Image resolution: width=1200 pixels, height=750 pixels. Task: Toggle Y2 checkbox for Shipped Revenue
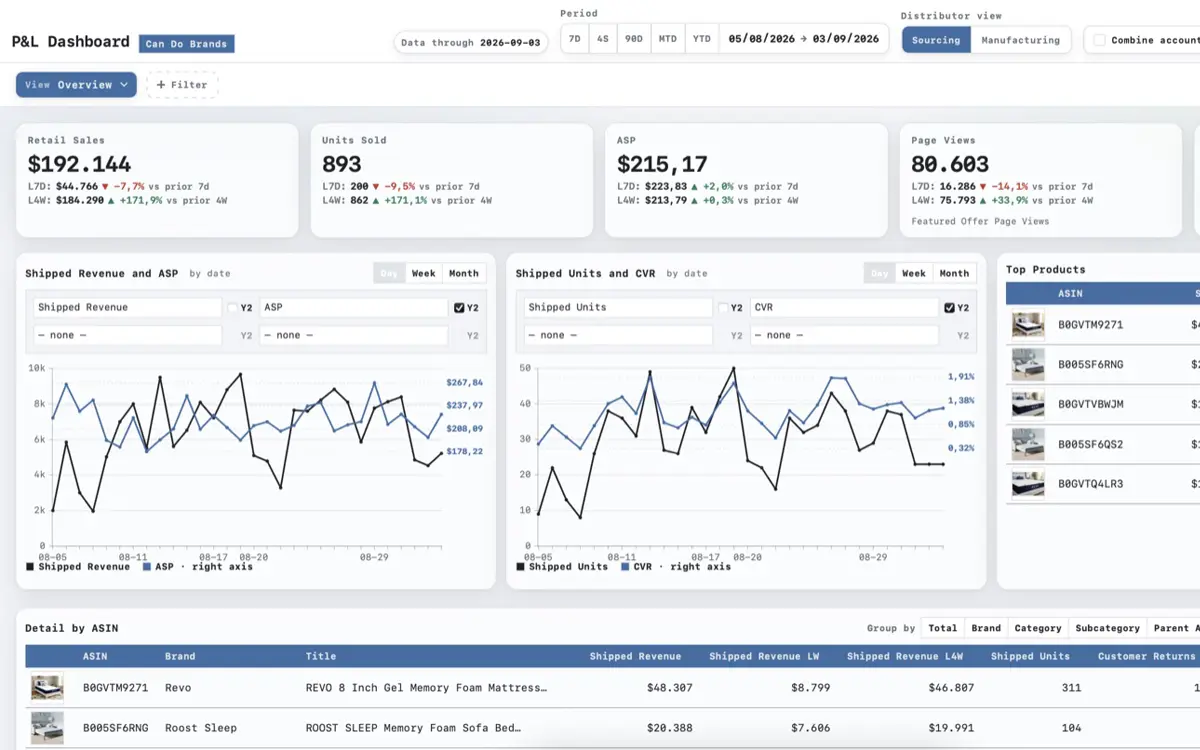[233, 308]
